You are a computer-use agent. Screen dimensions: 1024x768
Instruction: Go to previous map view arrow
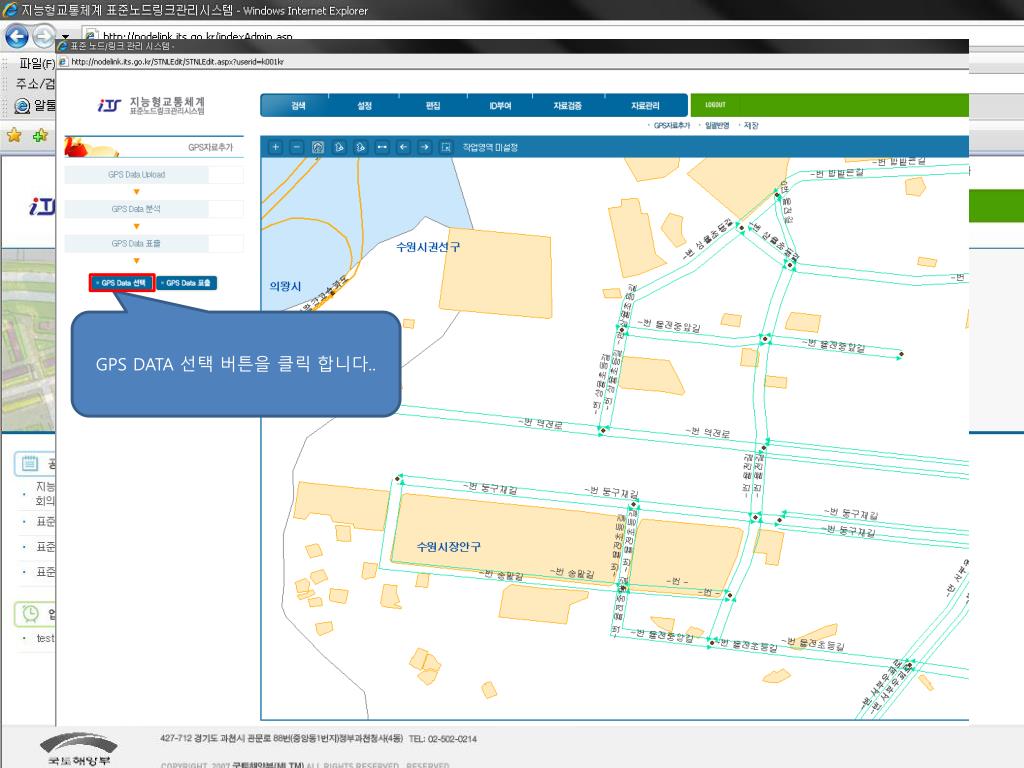(x=404, y=147)
